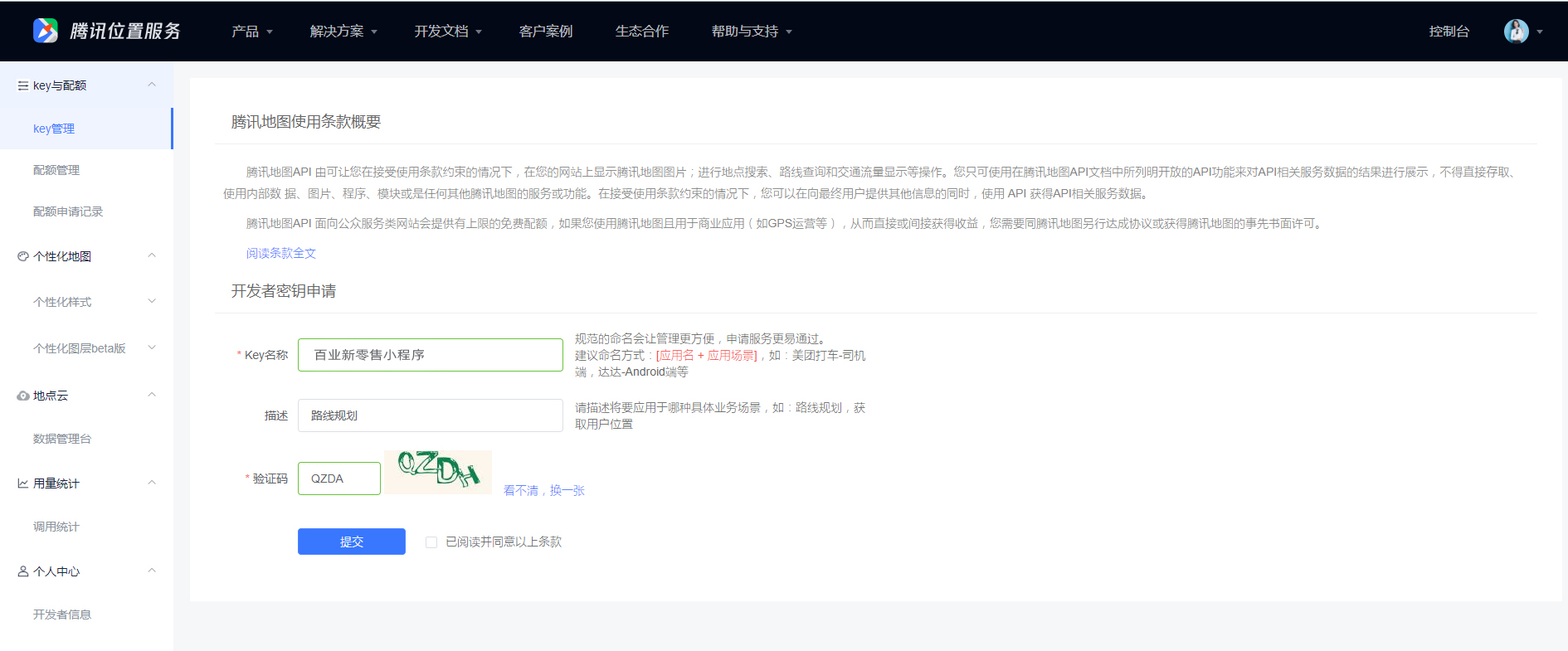Click 看不清，换一张 captcha refresh link
This screenshot has height=651, width=1568.
544,491
